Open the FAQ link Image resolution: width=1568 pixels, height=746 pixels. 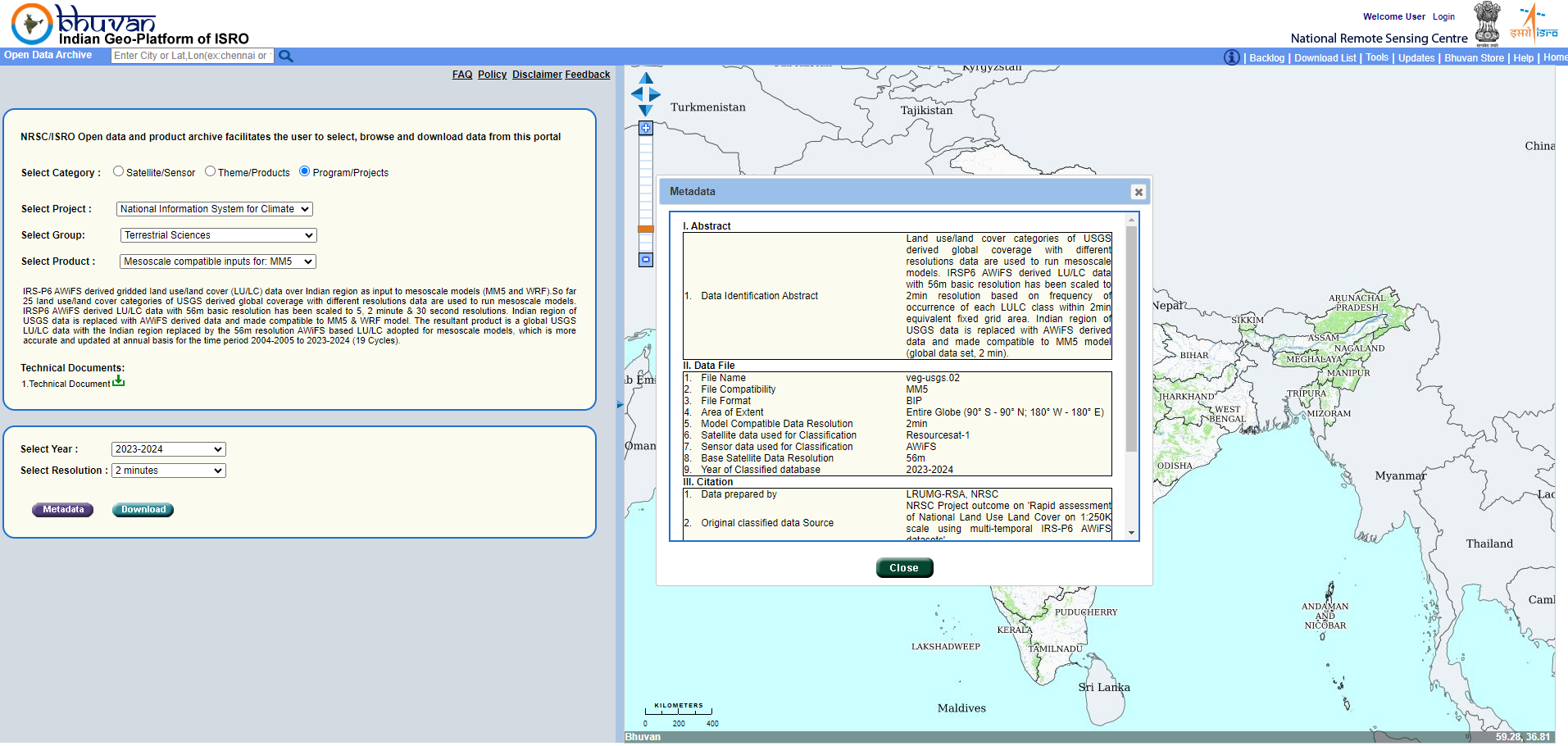pos(462,75)
